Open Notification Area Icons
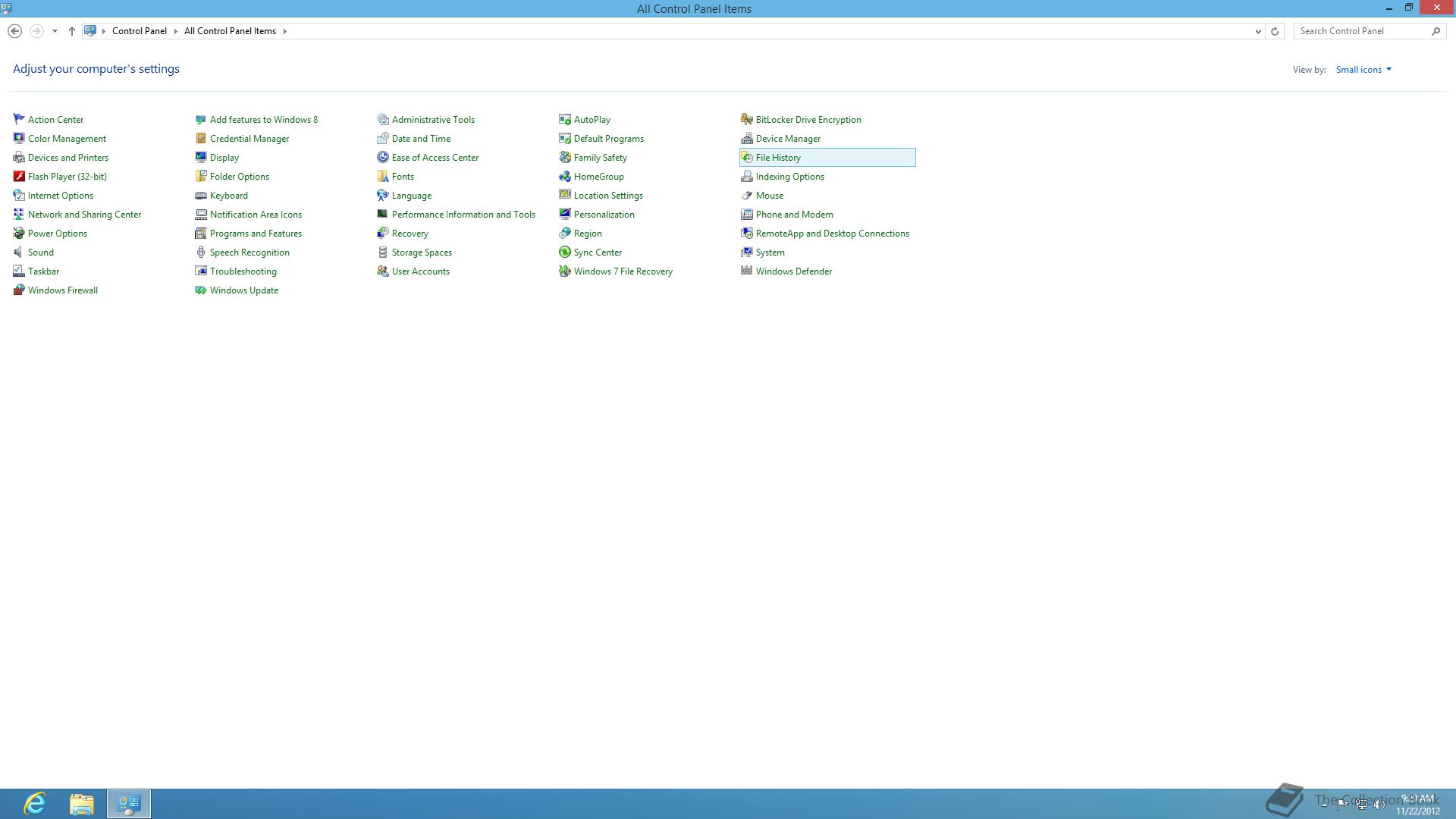 tap(256, 215)
